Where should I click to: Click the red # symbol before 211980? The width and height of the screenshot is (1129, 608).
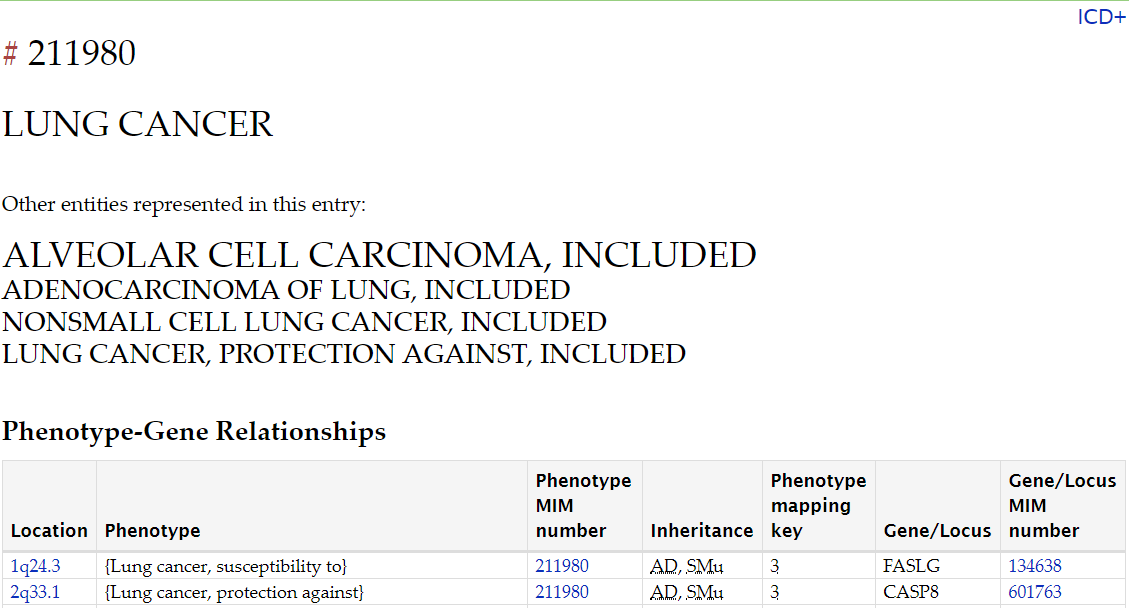click(10, 53)
